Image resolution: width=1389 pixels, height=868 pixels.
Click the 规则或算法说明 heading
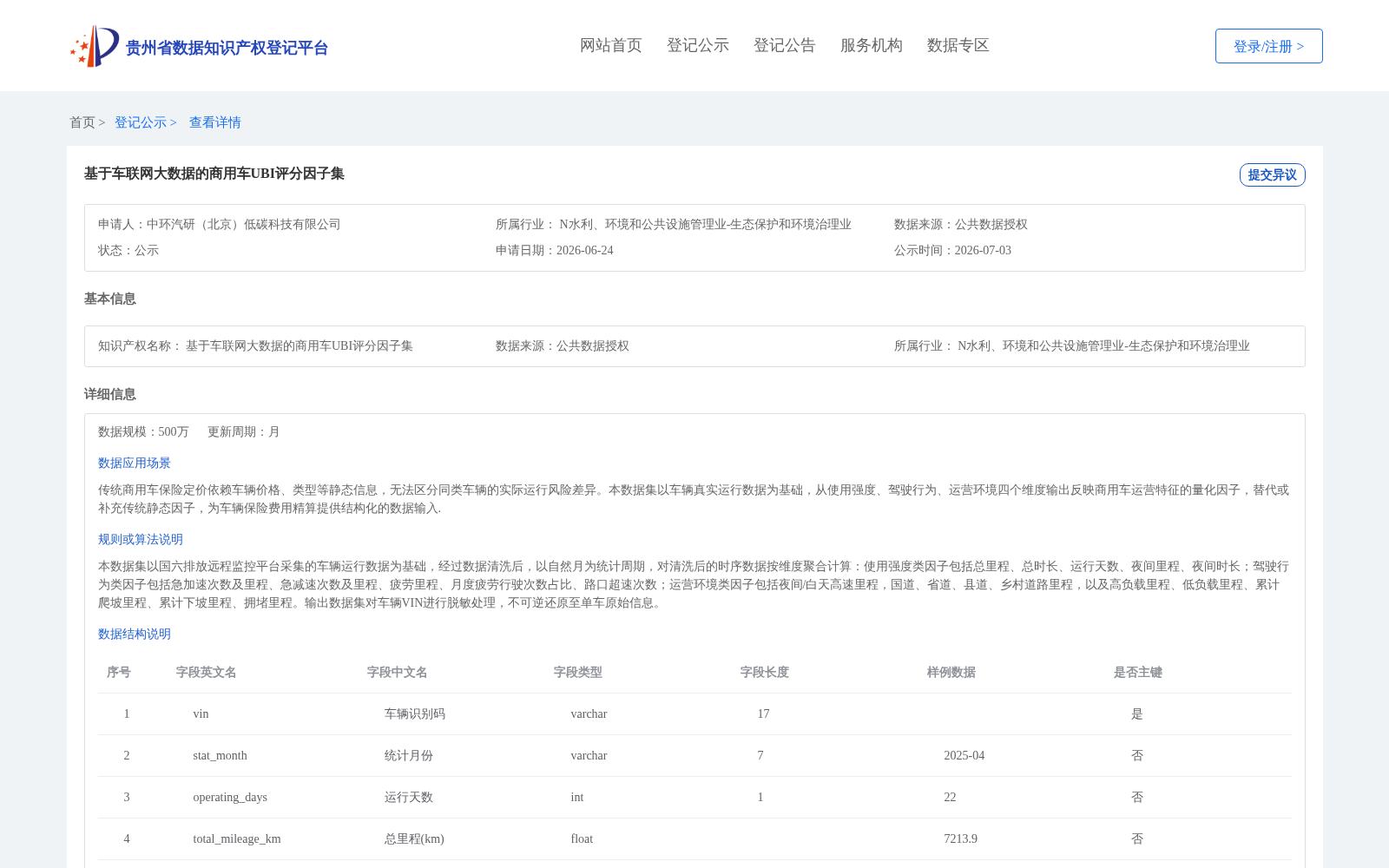141,539
